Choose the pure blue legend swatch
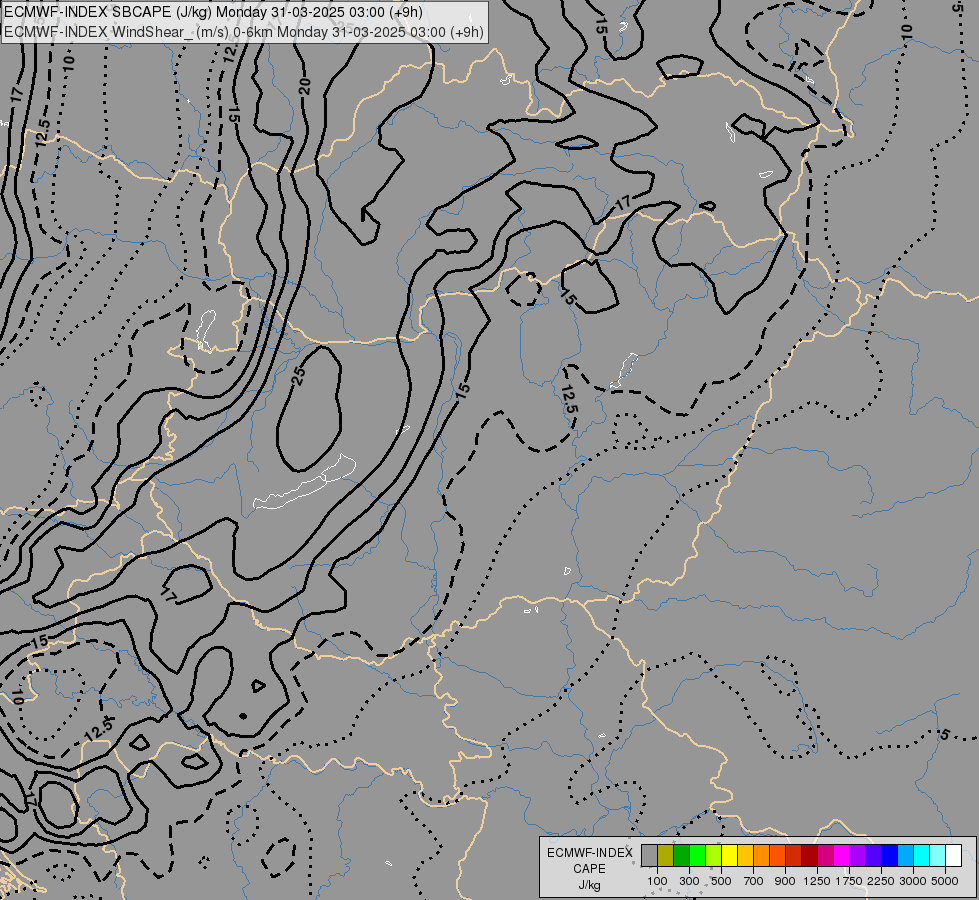Screen dimensions: 979x900 889,856
